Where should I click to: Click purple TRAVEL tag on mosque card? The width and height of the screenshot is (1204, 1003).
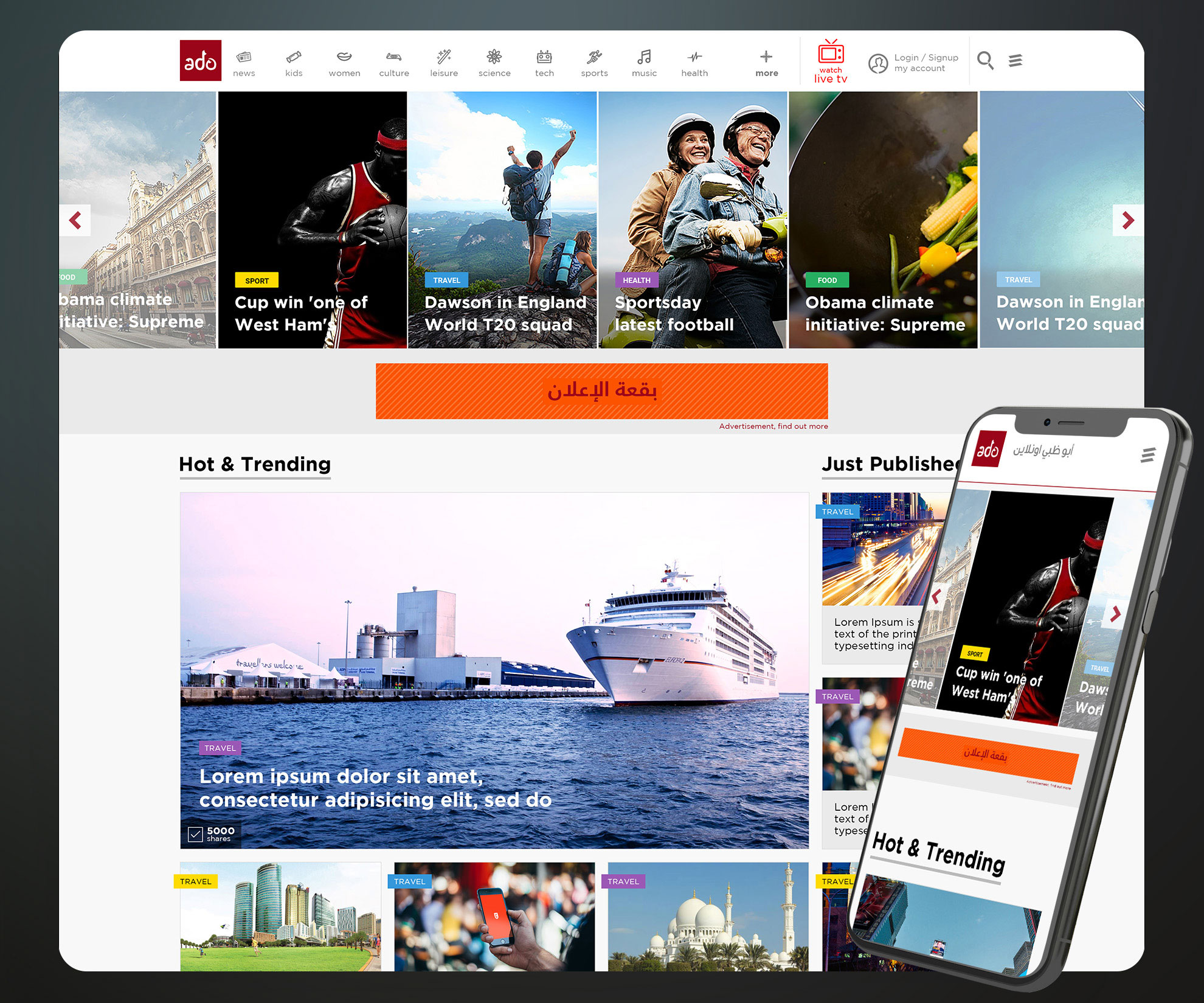tap(623, 881)
